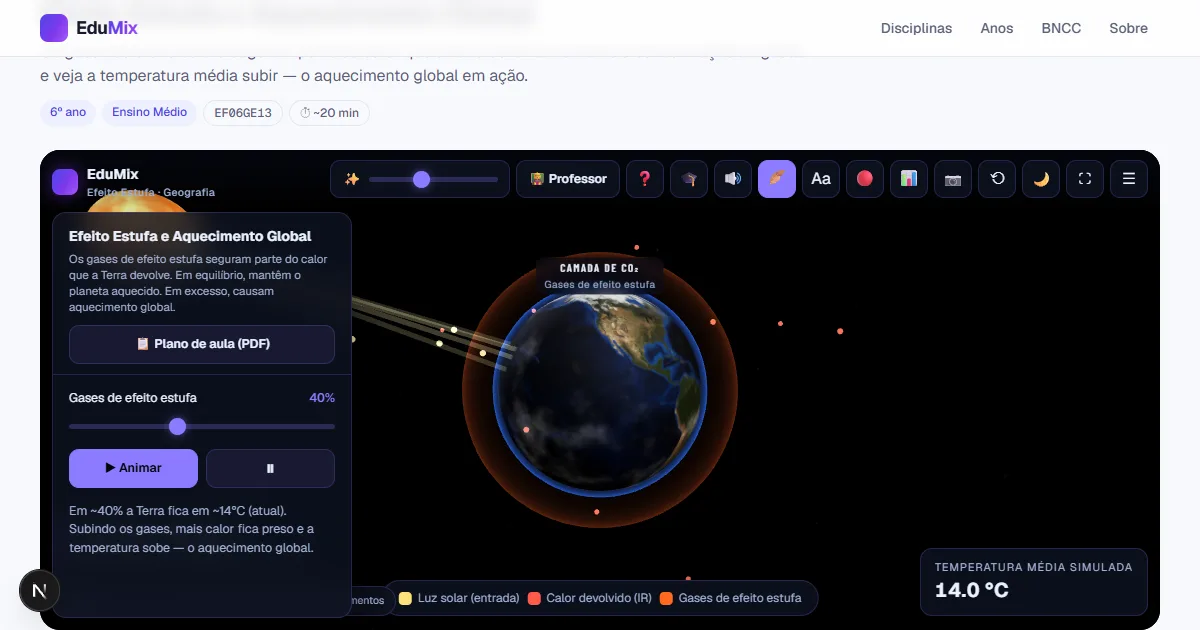Open Disciplinas in the top navigation
The image size is (1200, 630).
(916, 28)
